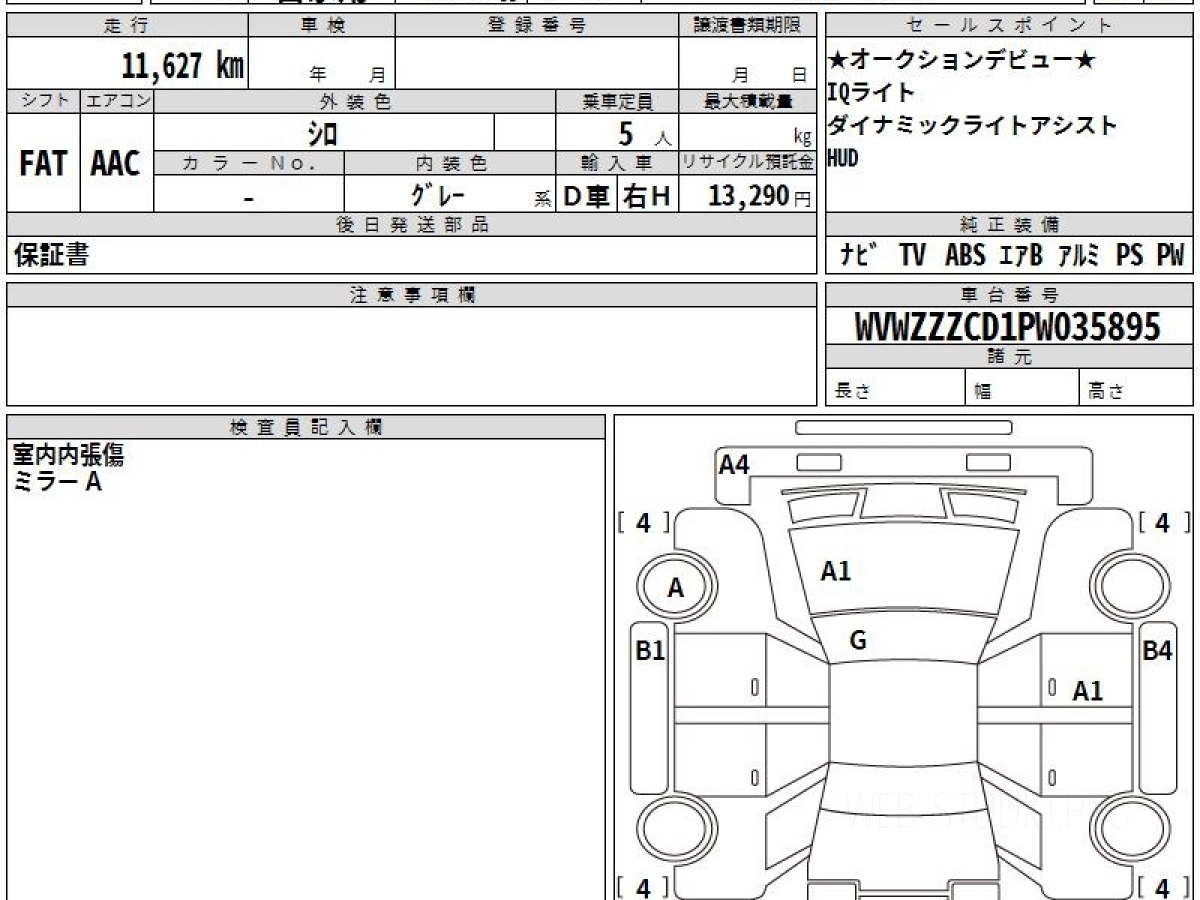
Task: Click the カラーNo. header
Action: (249, 163)
